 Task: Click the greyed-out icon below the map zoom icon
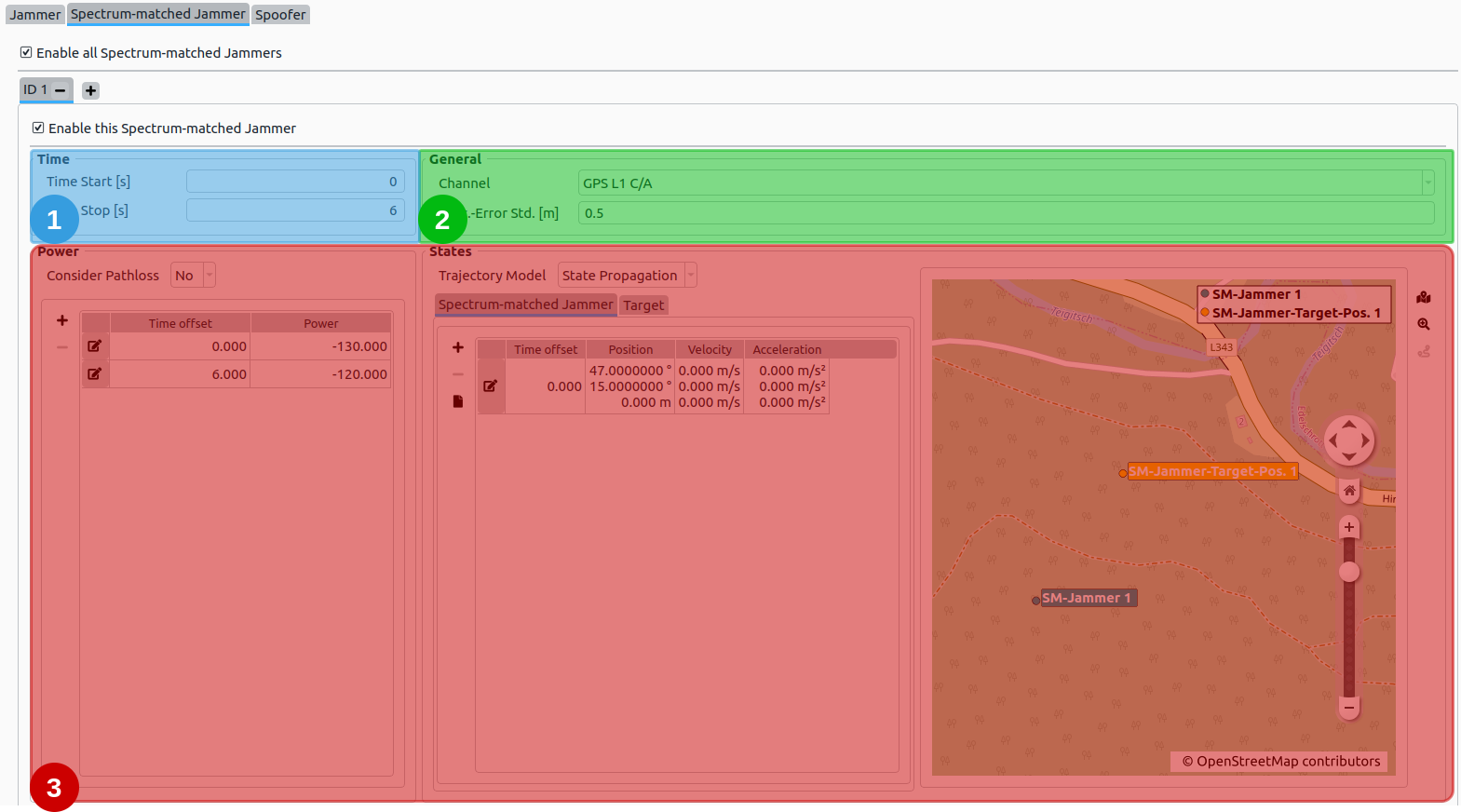1424,352
